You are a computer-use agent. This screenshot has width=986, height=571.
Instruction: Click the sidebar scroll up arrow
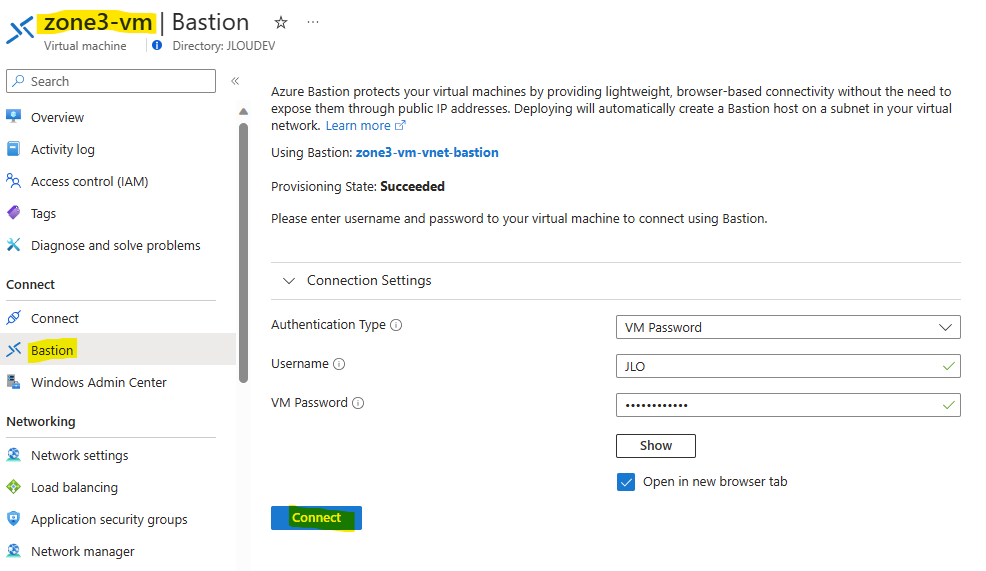[x=243, y=112]
